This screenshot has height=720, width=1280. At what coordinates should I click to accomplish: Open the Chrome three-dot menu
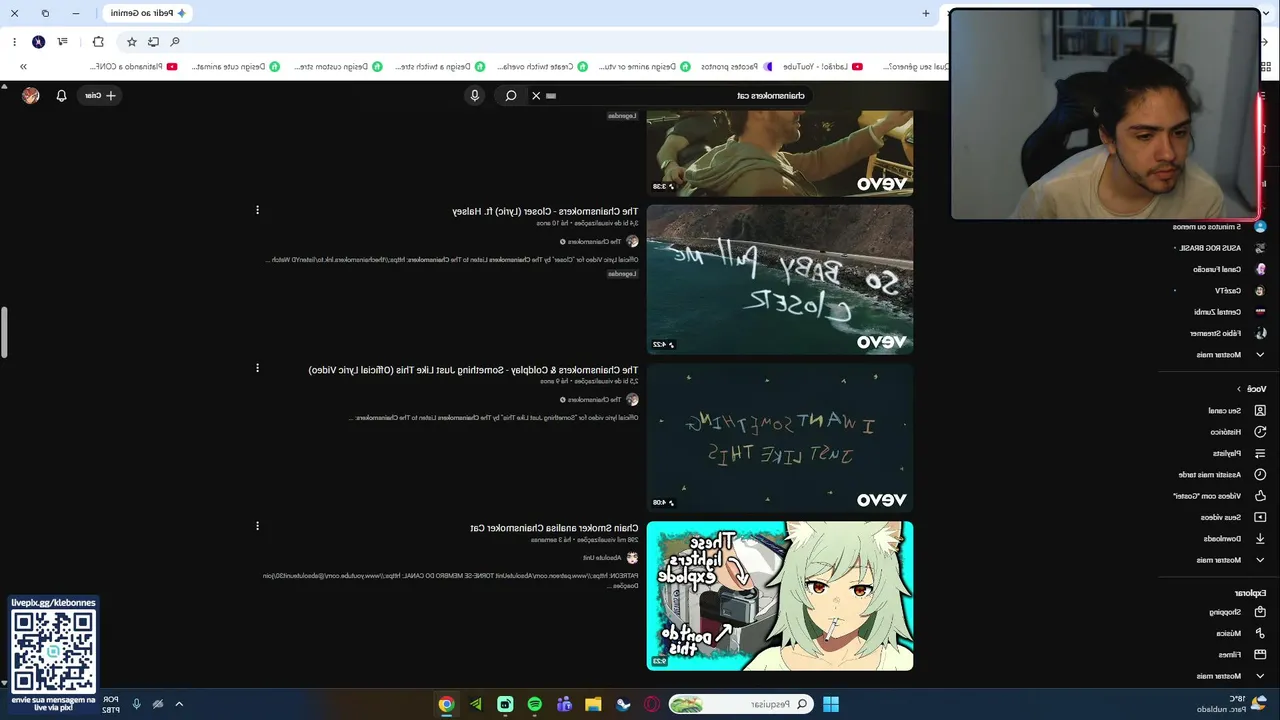(x=15, y=42)
